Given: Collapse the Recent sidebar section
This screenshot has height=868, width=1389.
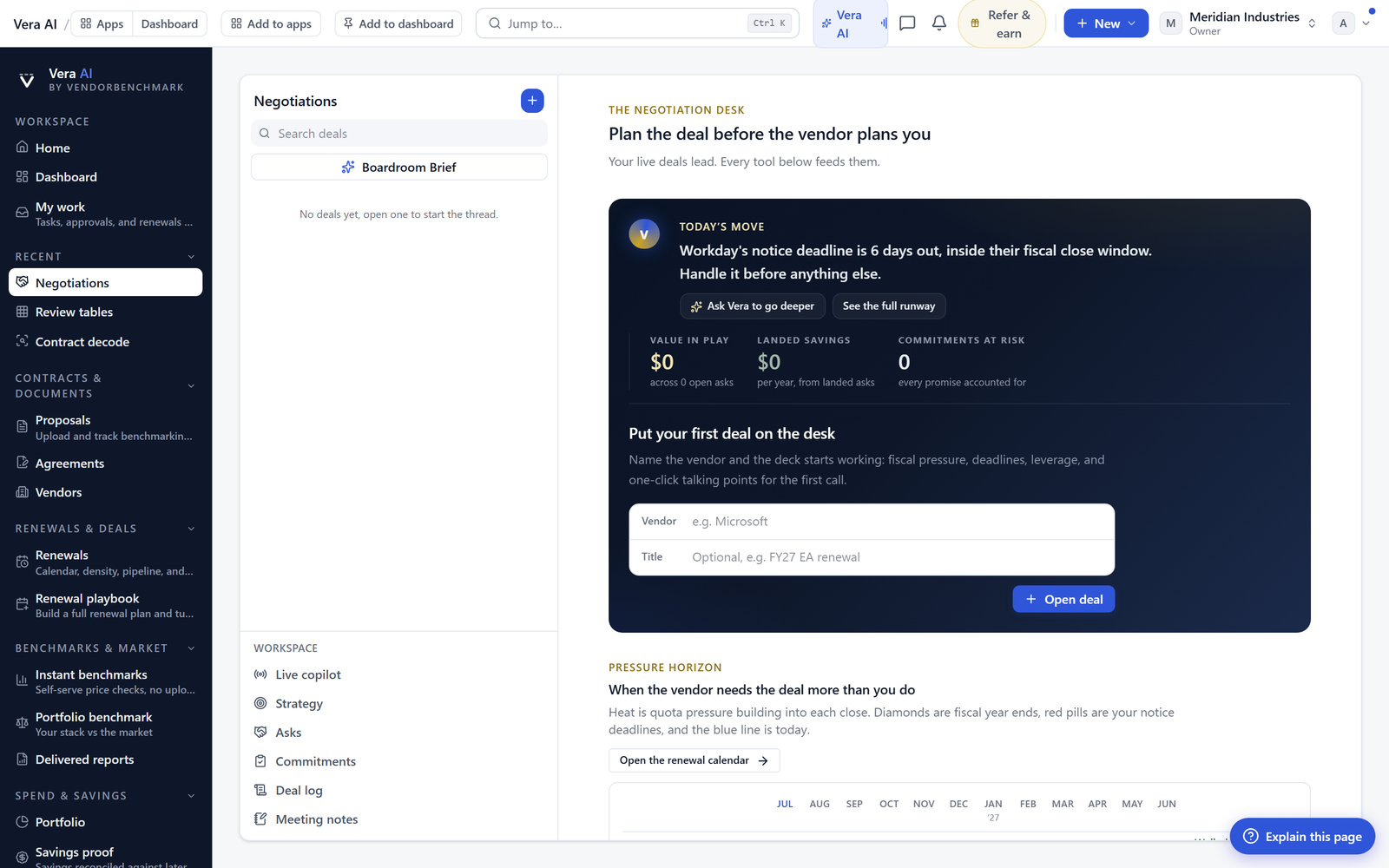Looking at the screenshot, I should [x=191, y=257].
